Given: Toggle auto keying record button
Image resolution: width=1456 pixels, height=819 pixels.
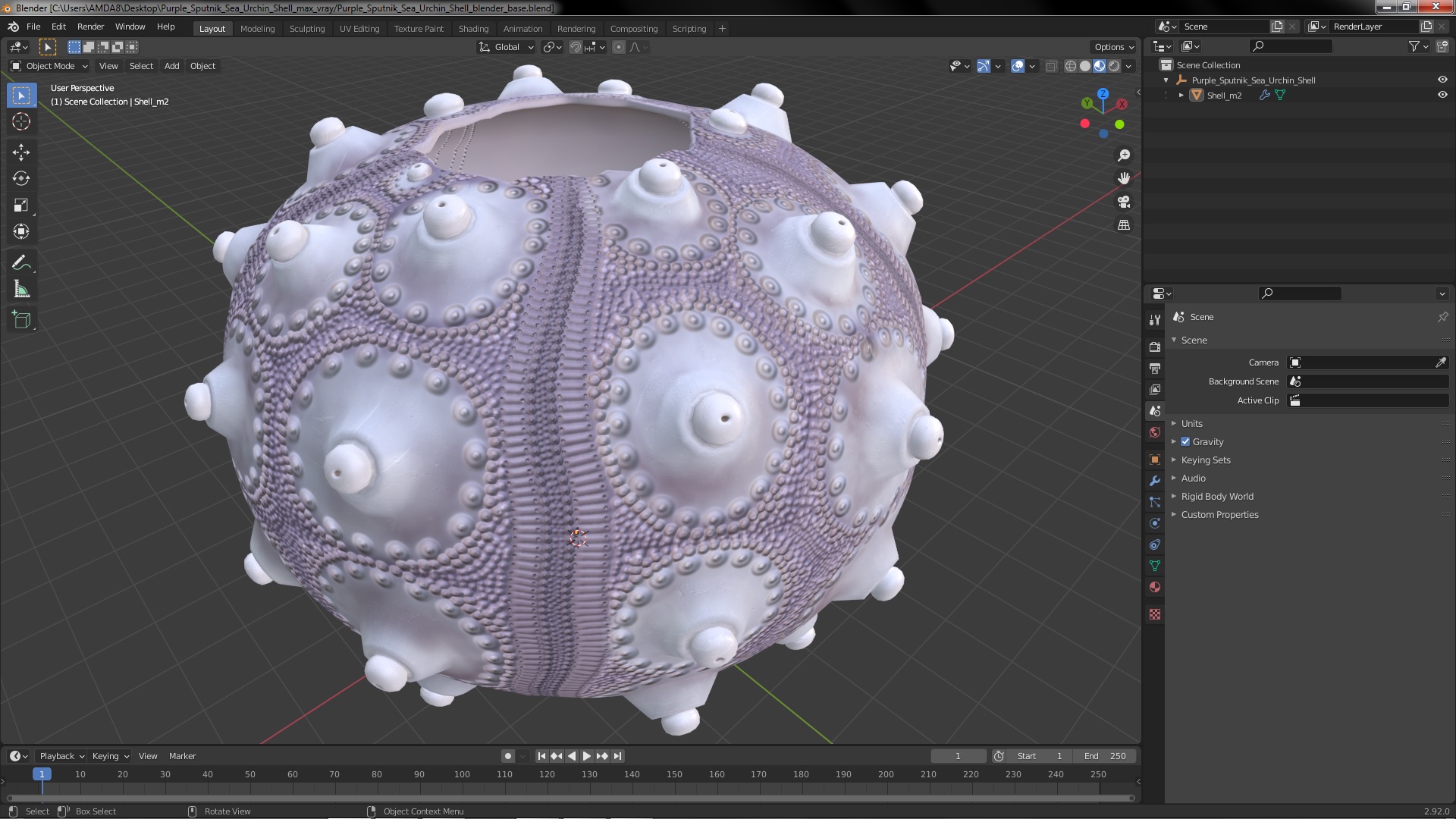Looking at the screenshot, I should click(x=508, y=756).
